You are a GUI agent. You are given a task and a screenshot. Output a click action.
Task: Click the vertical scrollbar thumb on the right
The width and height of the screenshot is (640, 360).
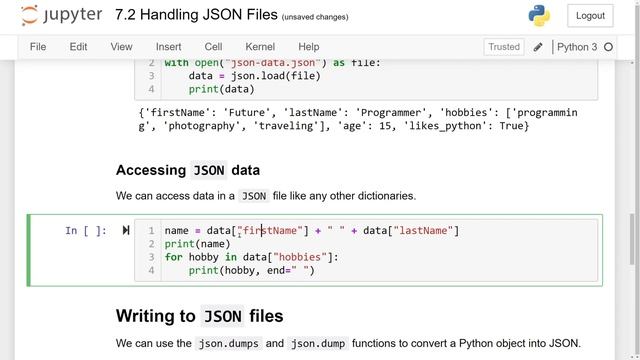[x=632, y=239]
